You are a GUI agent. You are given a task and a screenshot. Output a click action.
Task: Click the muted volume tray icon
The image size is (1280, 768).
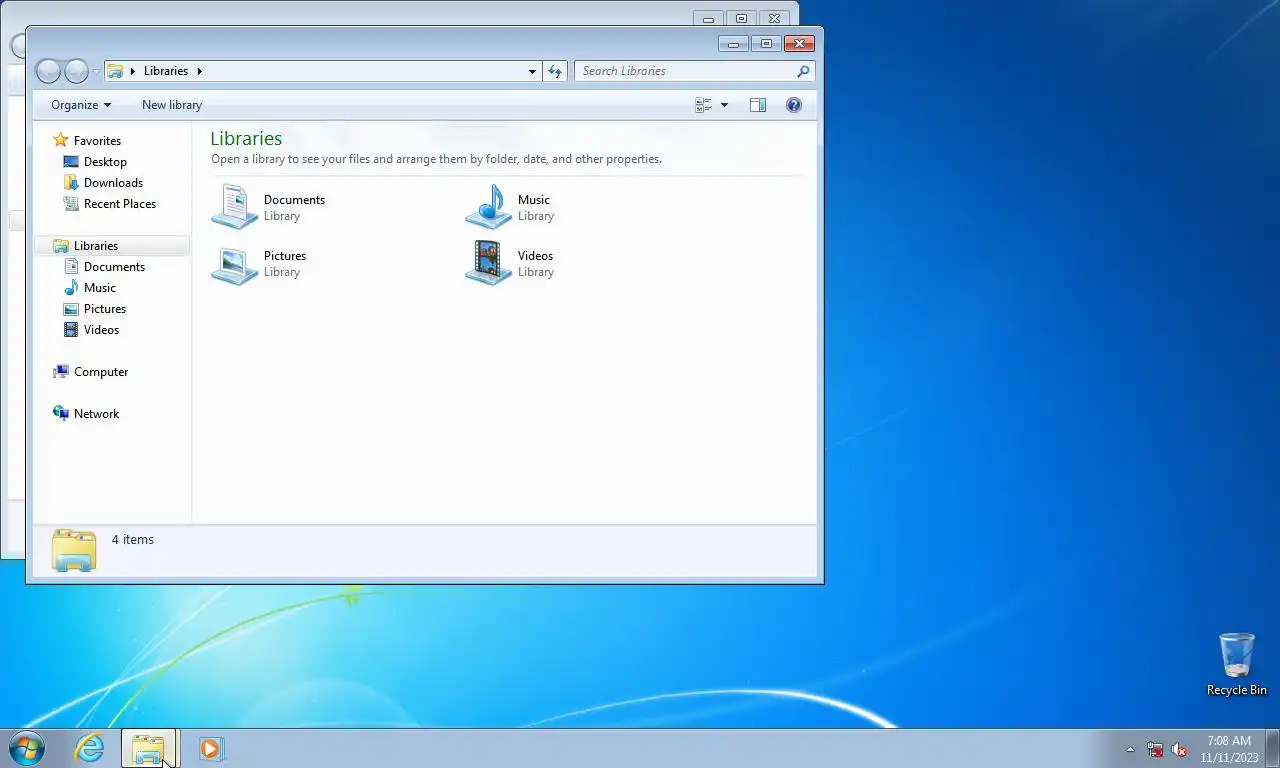coord(1179,749)
